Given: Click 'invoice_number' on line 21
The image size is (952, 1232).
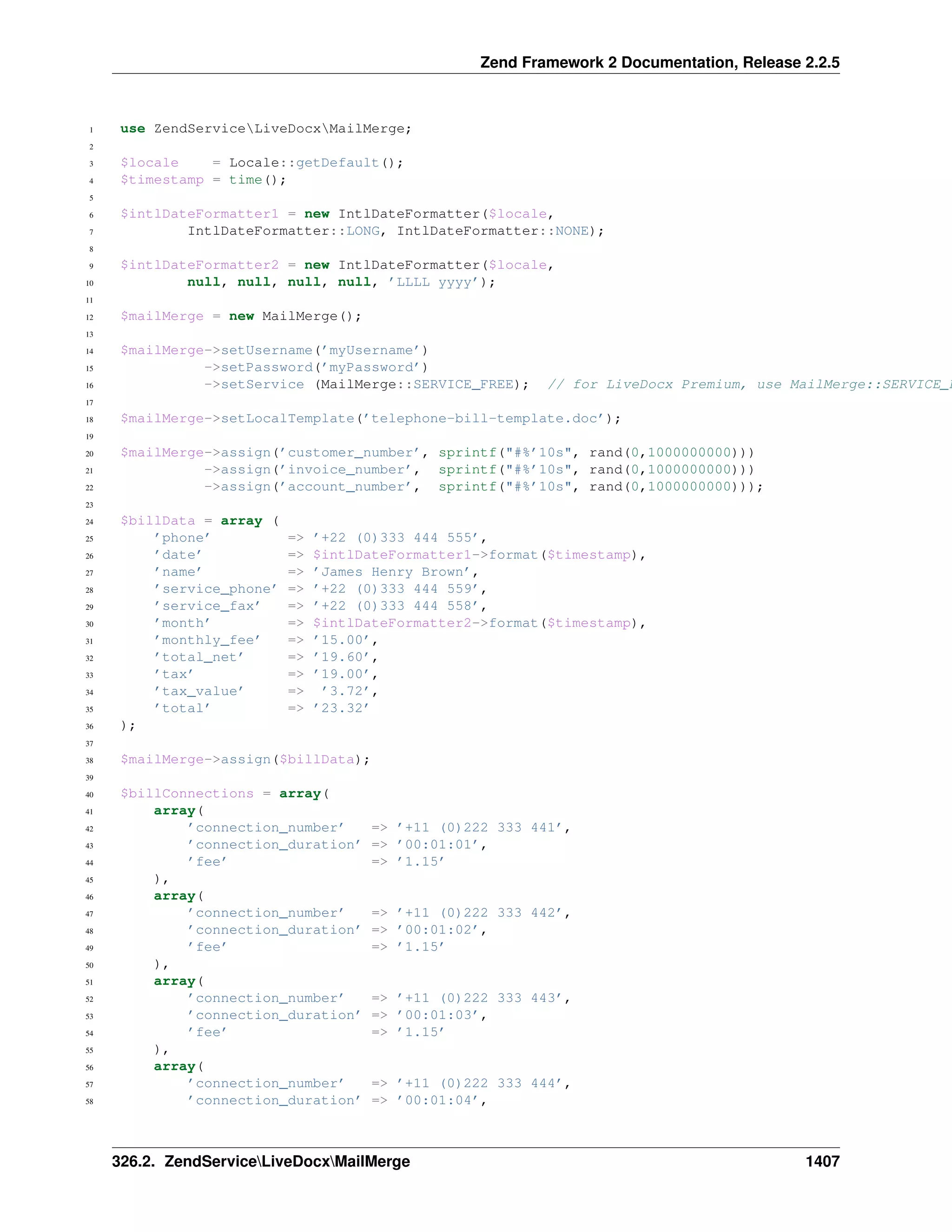Looking at the screenshot, I should [350, 470].
